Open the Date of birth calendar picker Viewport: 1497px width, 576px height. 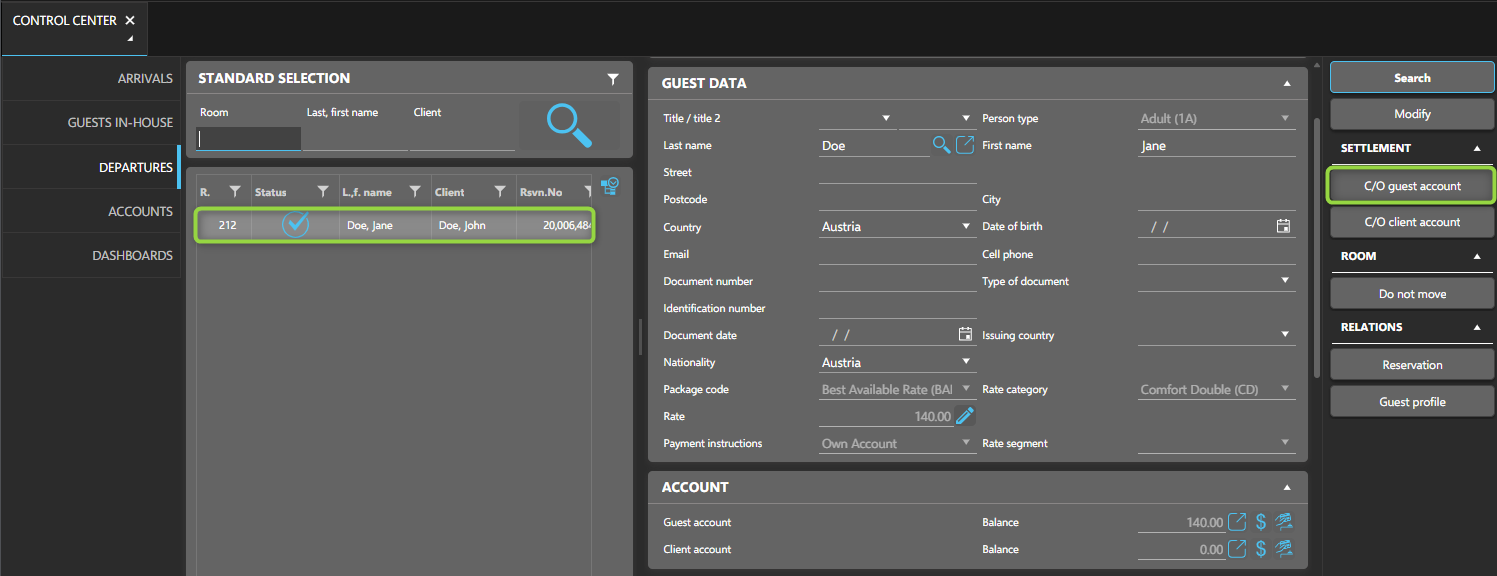point(1283,227)
